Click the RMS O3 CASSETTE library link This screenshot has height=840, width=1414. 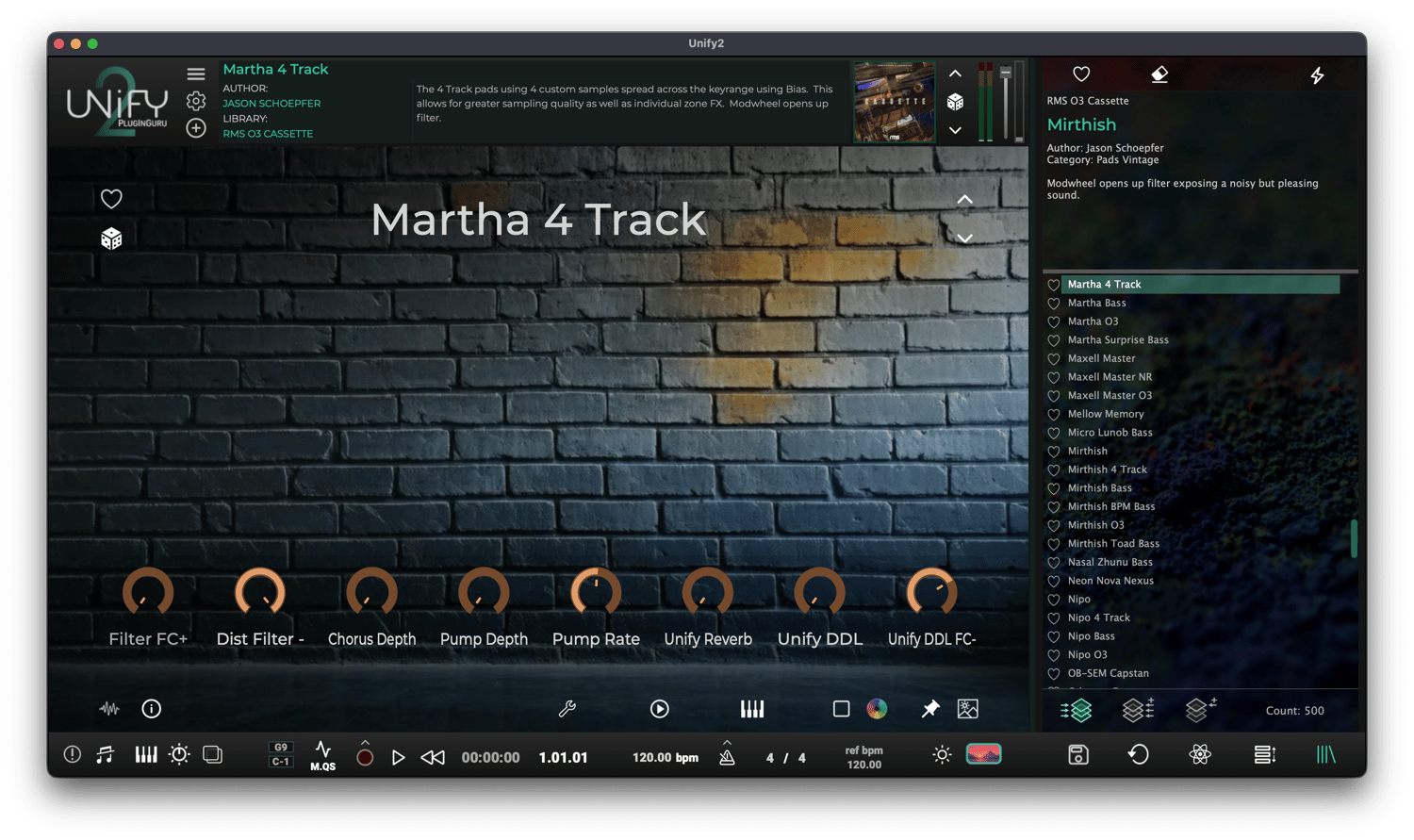(268, 134)
